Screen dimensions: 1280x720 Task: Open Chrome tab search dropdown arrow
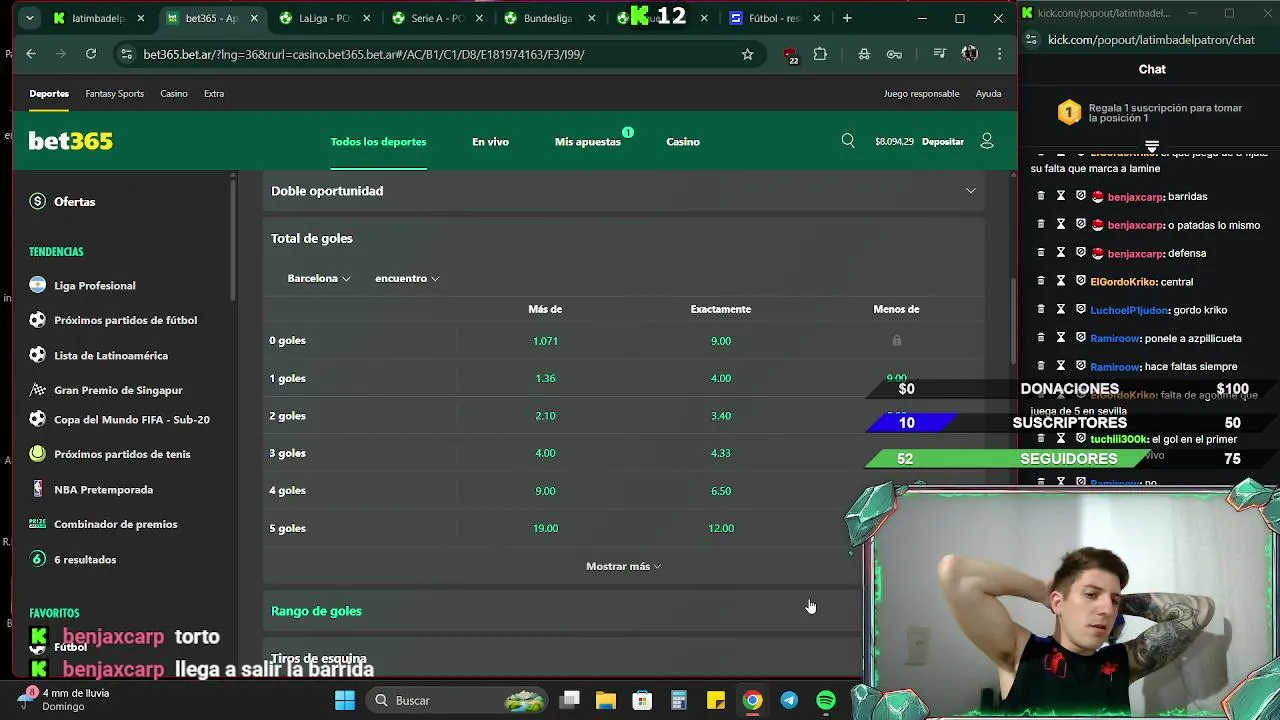[29, 18]
